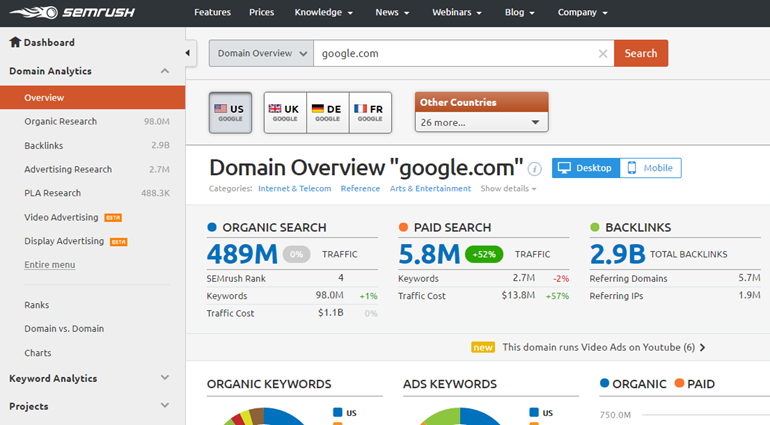770x425 pixels.
Task: Expand Show details for categories
Action: point(508,189)
